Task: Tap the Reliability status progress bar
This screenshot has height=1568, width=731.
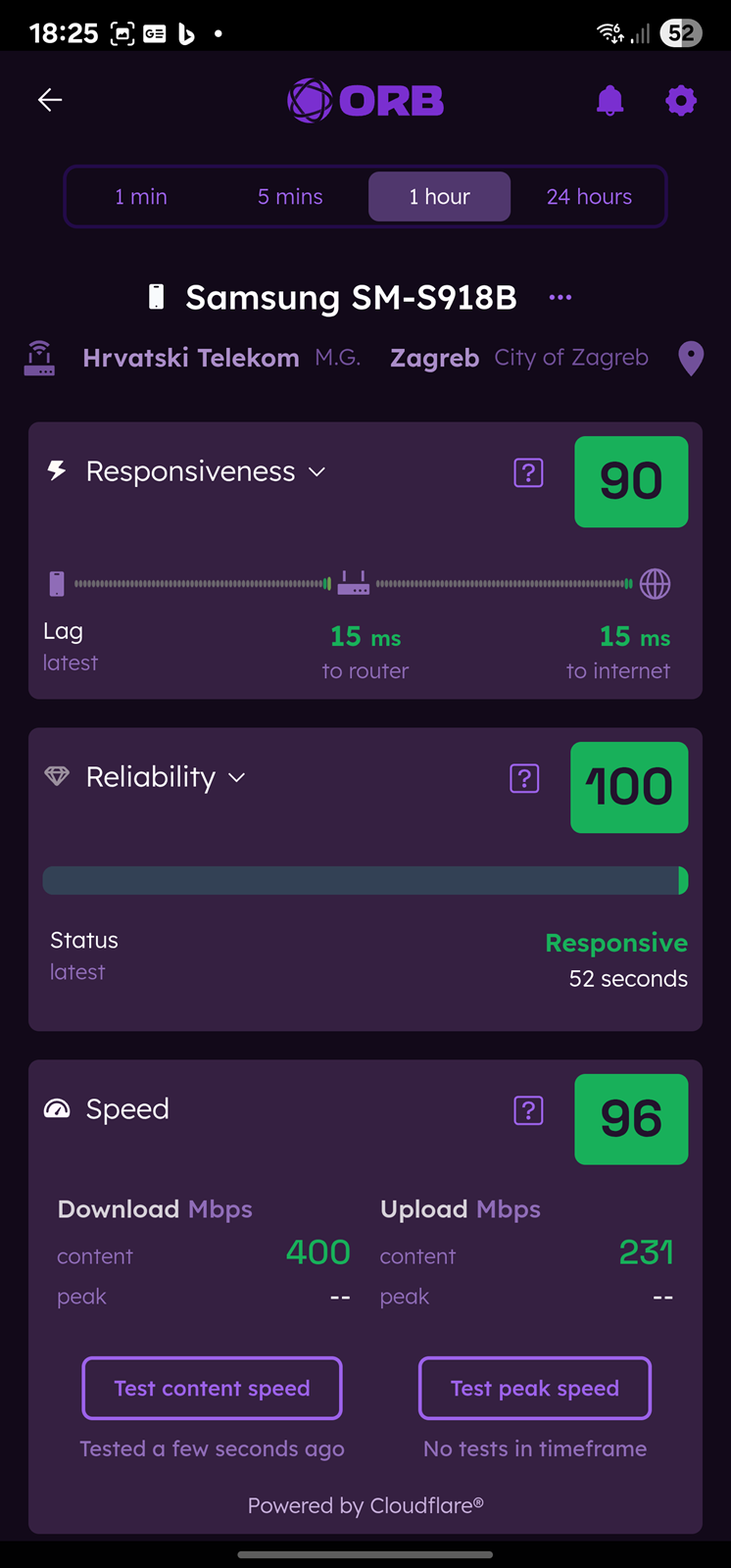Action: pos(365,880)
